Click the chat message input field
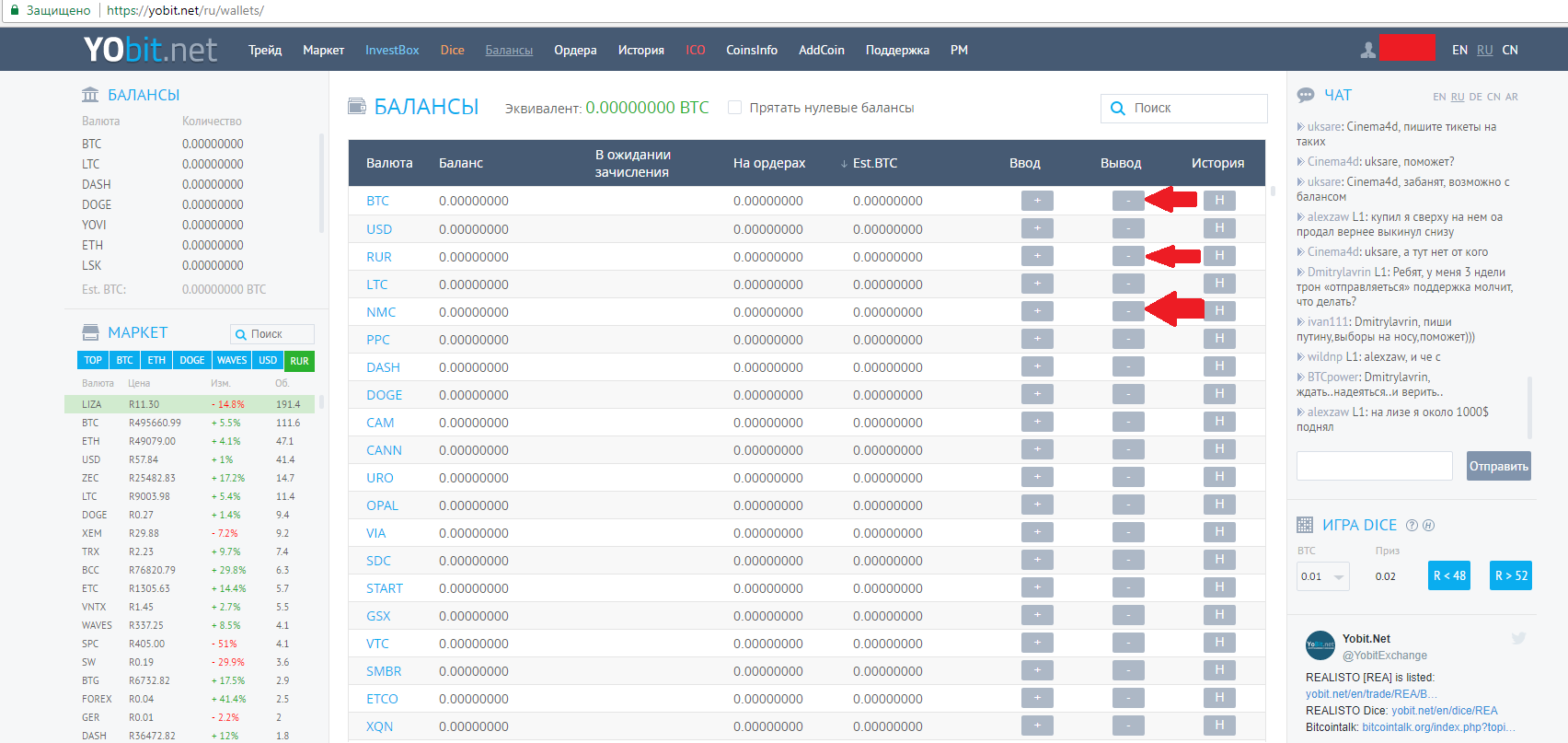Image resolution: width=1568 pixels, height=743 pixels. click(1375, 466)
